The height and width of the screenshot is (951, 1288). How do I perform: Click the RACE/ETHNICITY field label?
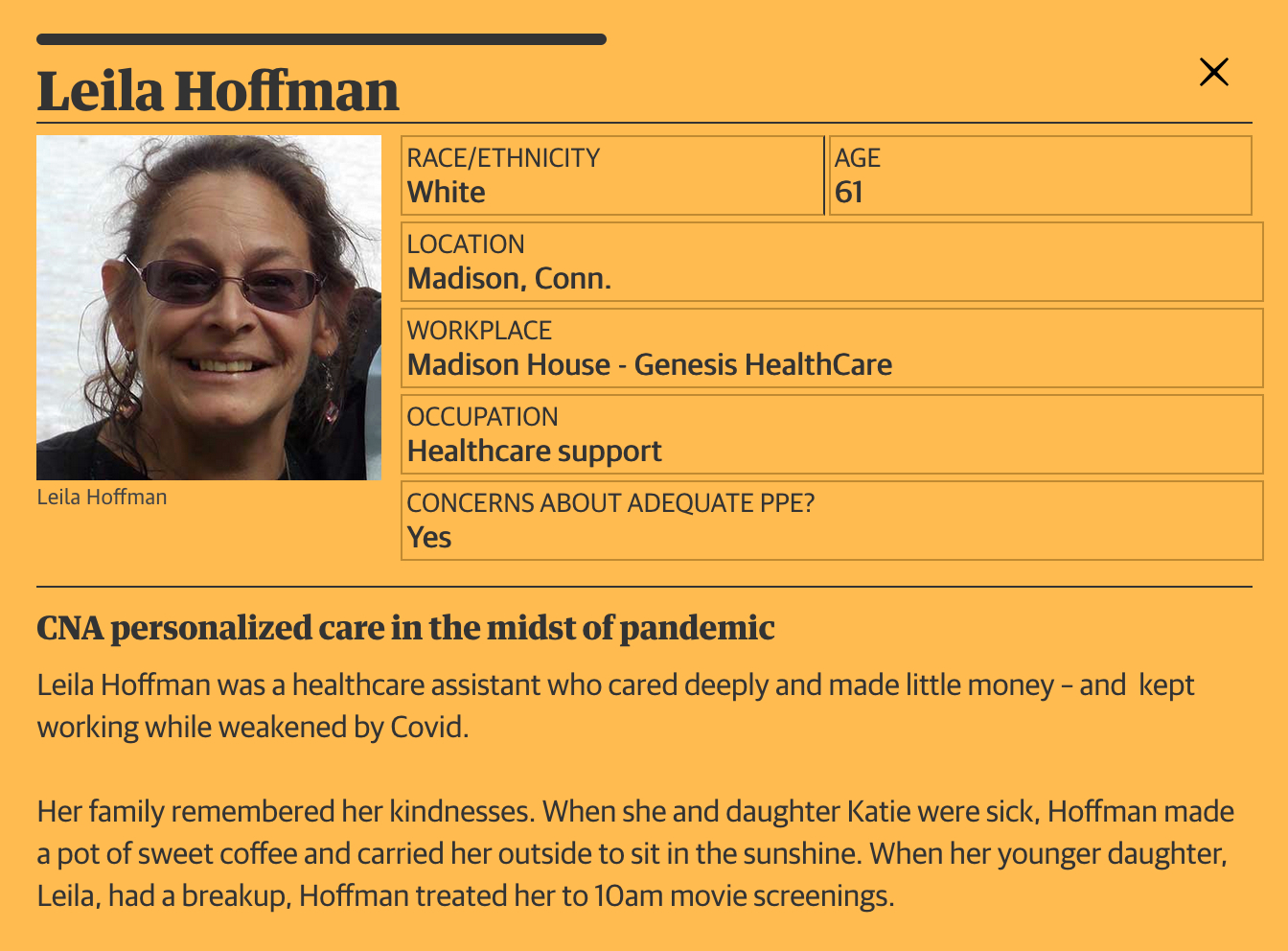[x=503, y=158]
